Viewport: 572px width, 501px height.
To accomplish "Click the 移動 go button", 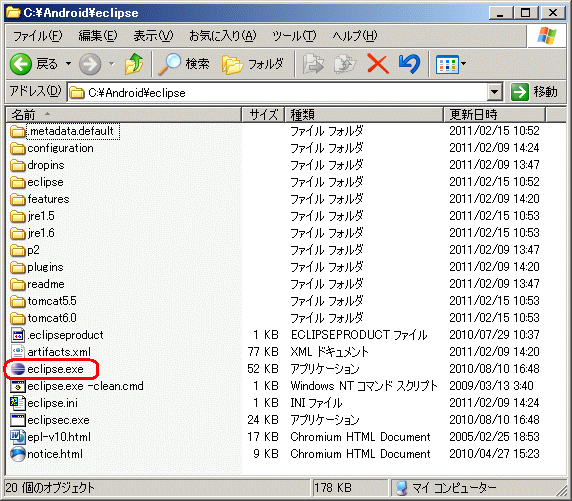I will (534, 92).
